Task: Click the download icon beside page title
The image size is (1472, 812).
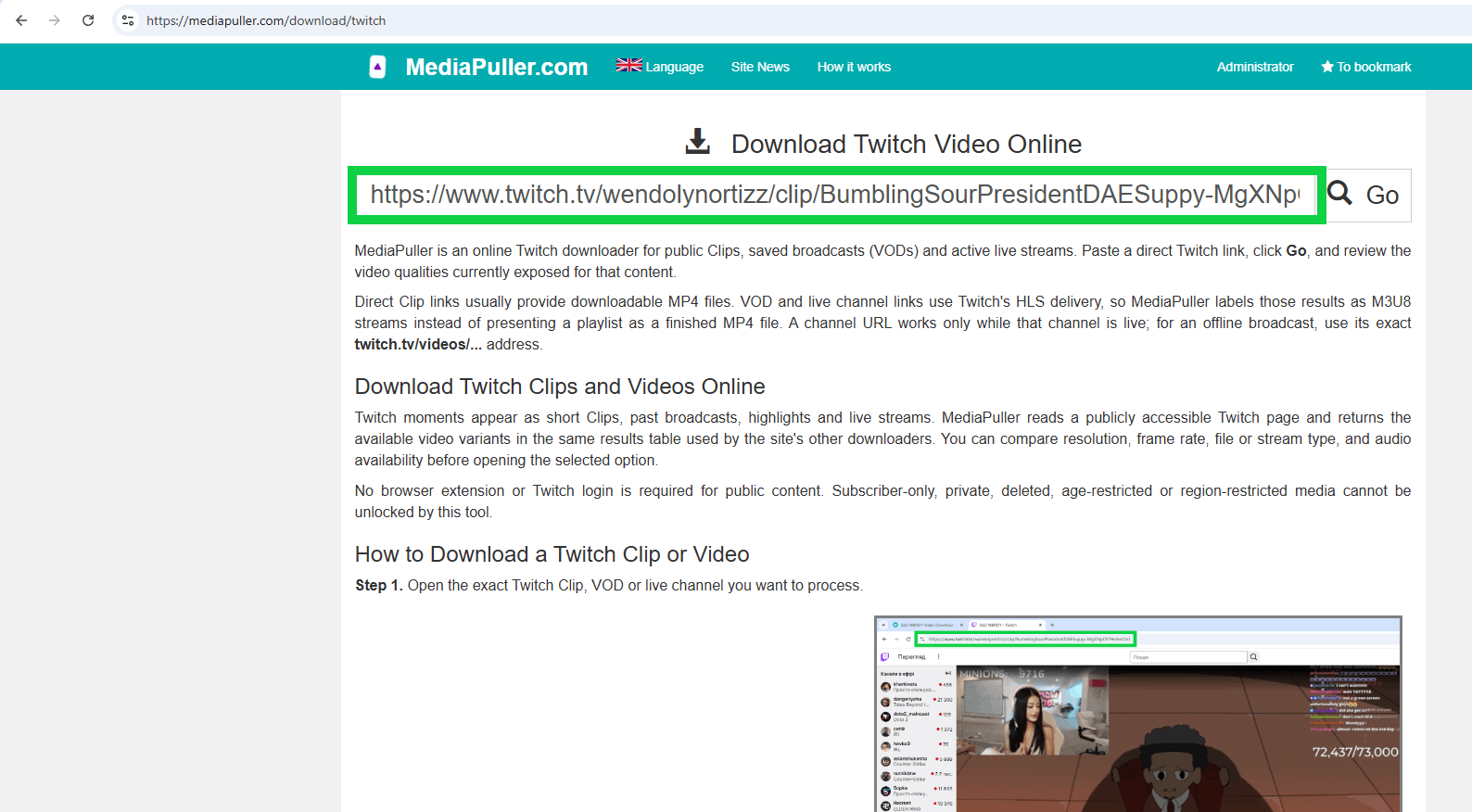Action: [698, 142]
